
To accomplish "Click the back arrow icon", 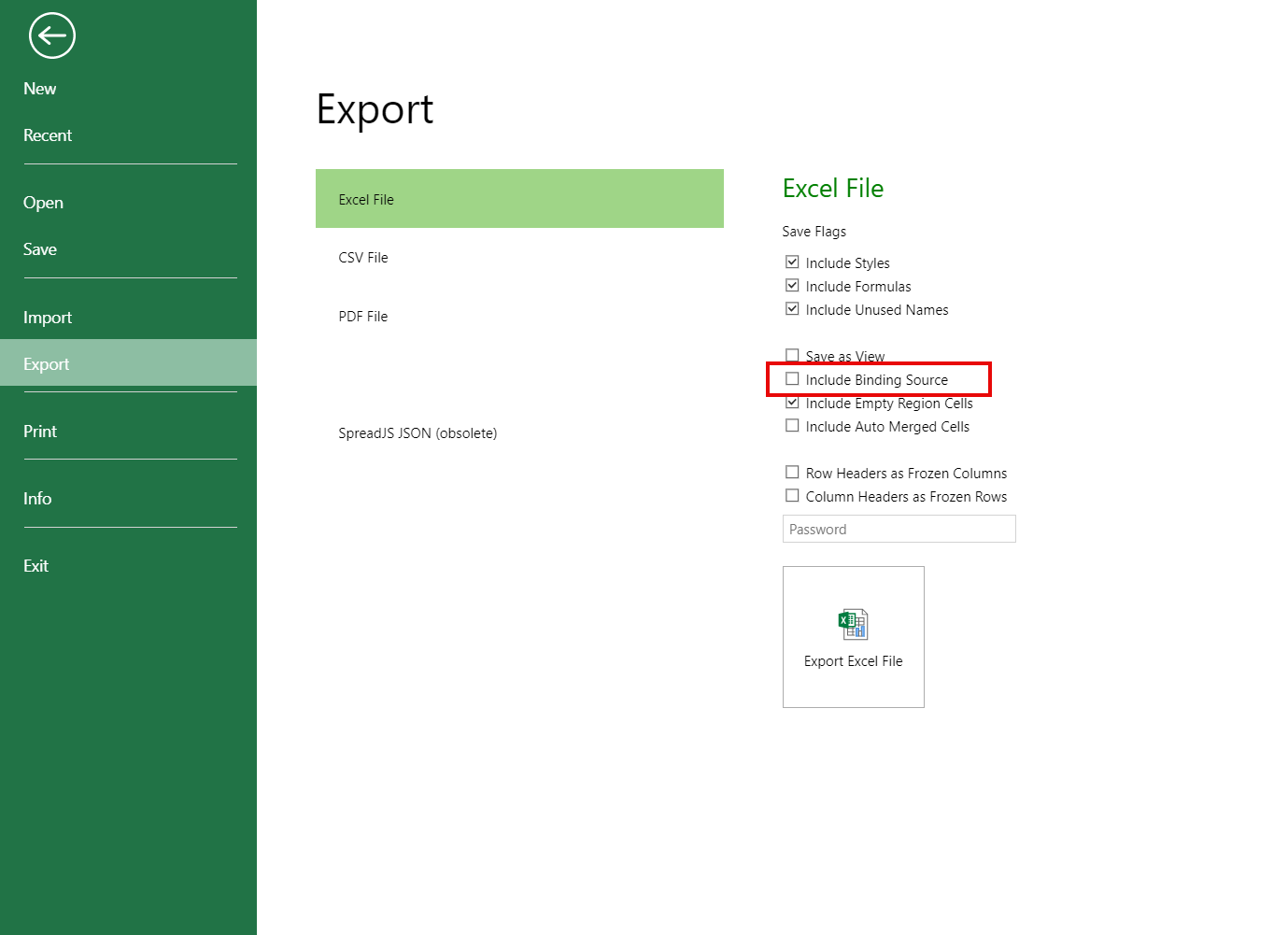I will 51,36.
